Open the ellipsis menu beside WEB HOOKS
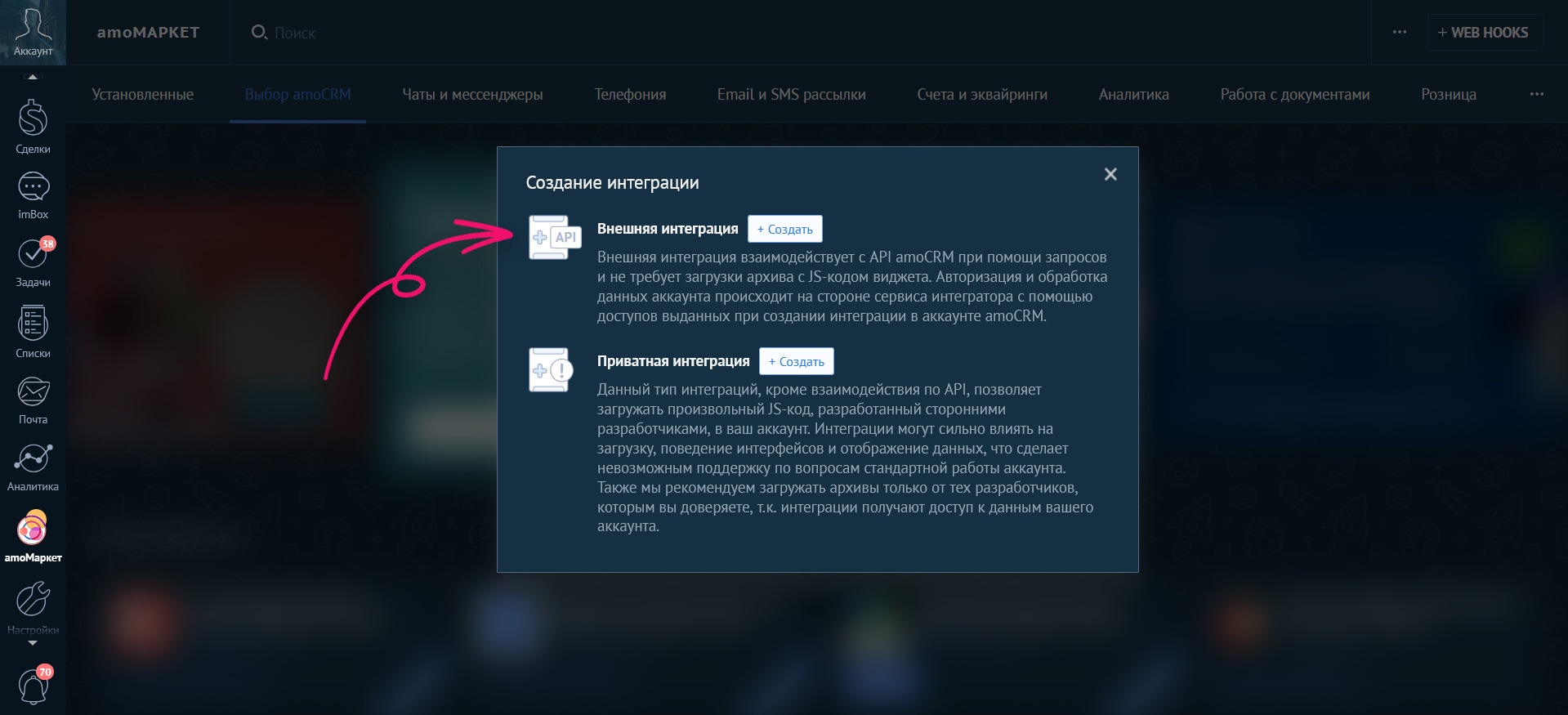Image resolution: width=1568 pixels, height=715 pixels. 1399,33
